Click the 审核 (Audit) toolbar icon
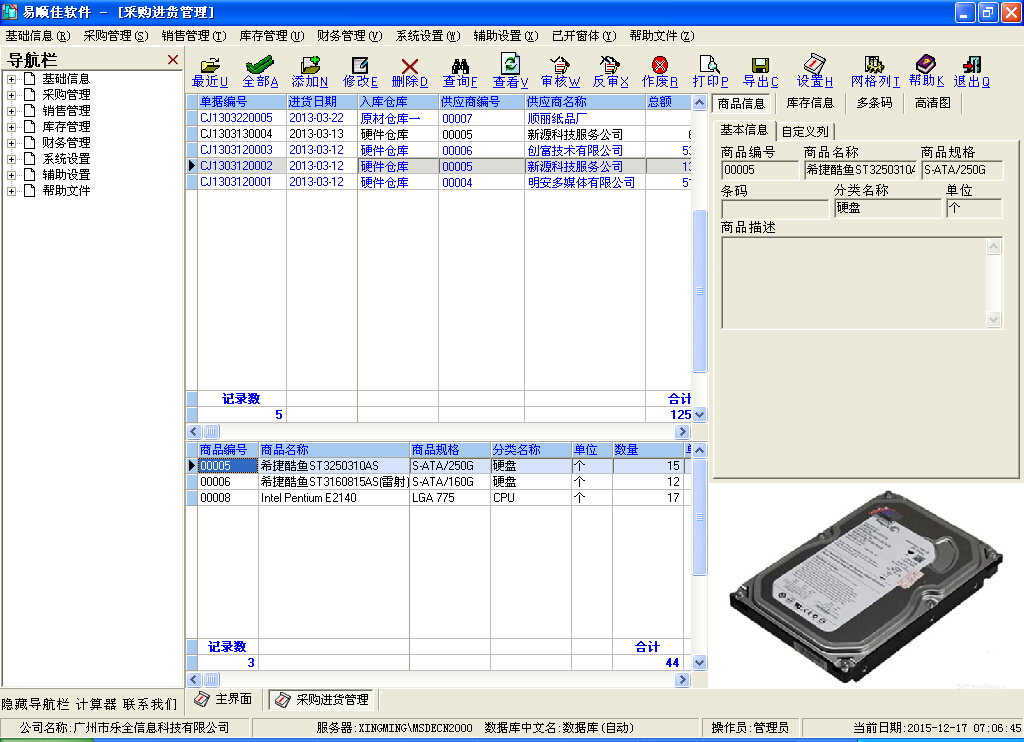The width and height of the screenshot is (1024, 742). tap(560, 65)
